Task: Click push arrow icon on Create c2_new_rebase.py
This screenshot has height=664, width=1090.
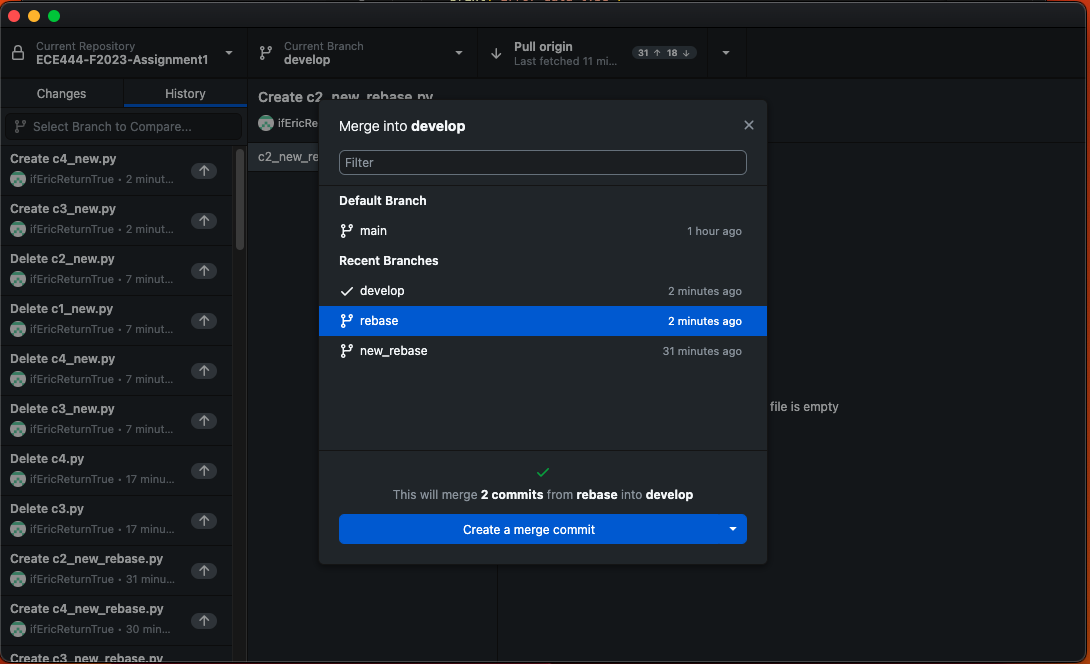Action: (x=204, y=571)
